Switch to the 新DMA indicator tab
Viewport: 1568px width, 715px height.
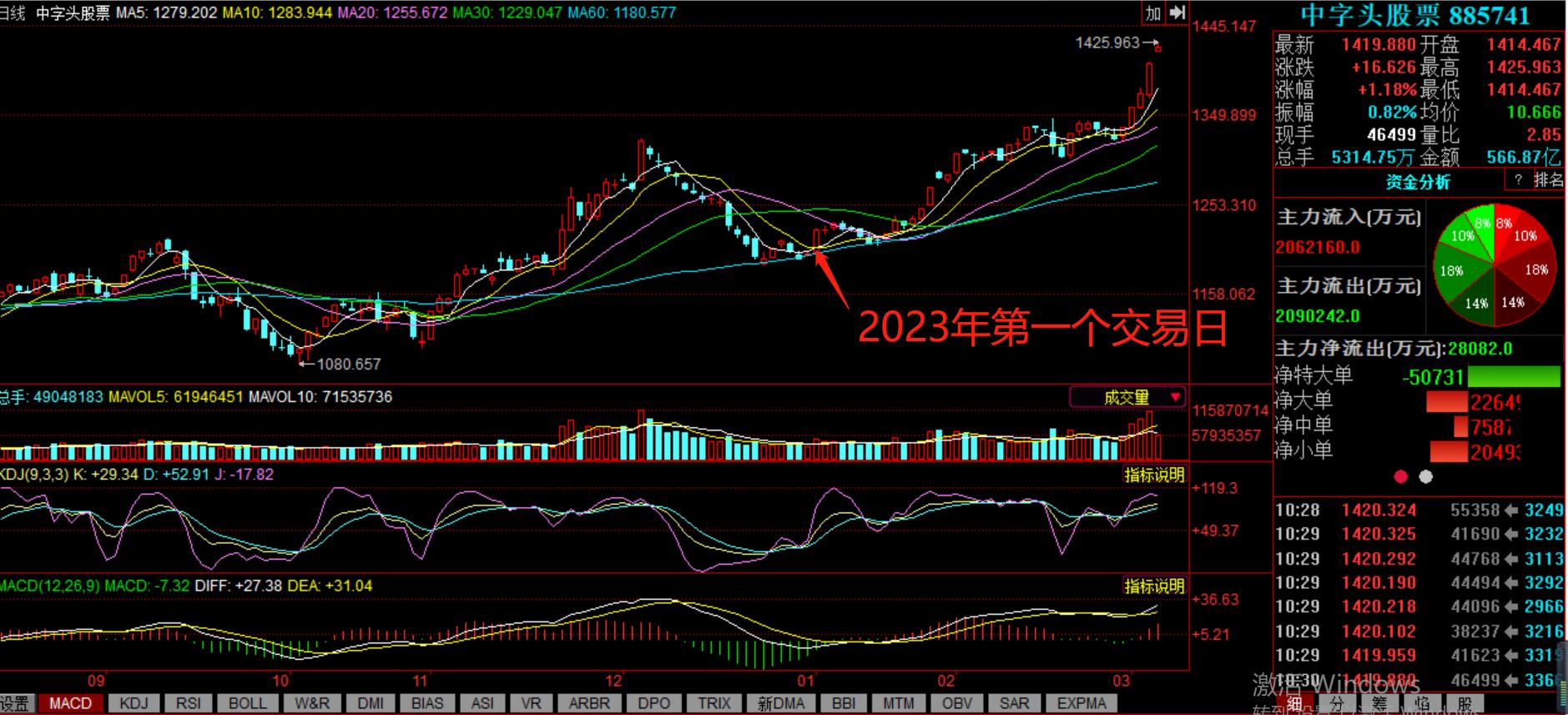coord(781,703)
